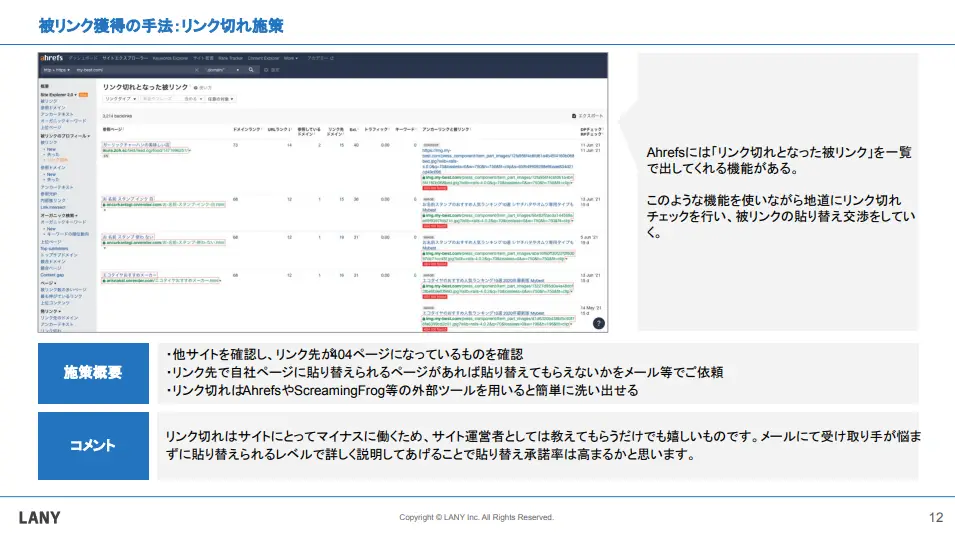Open お名前 スタンプ 使わない referring page
Screen dimensions: 955x533
(128, 237)
